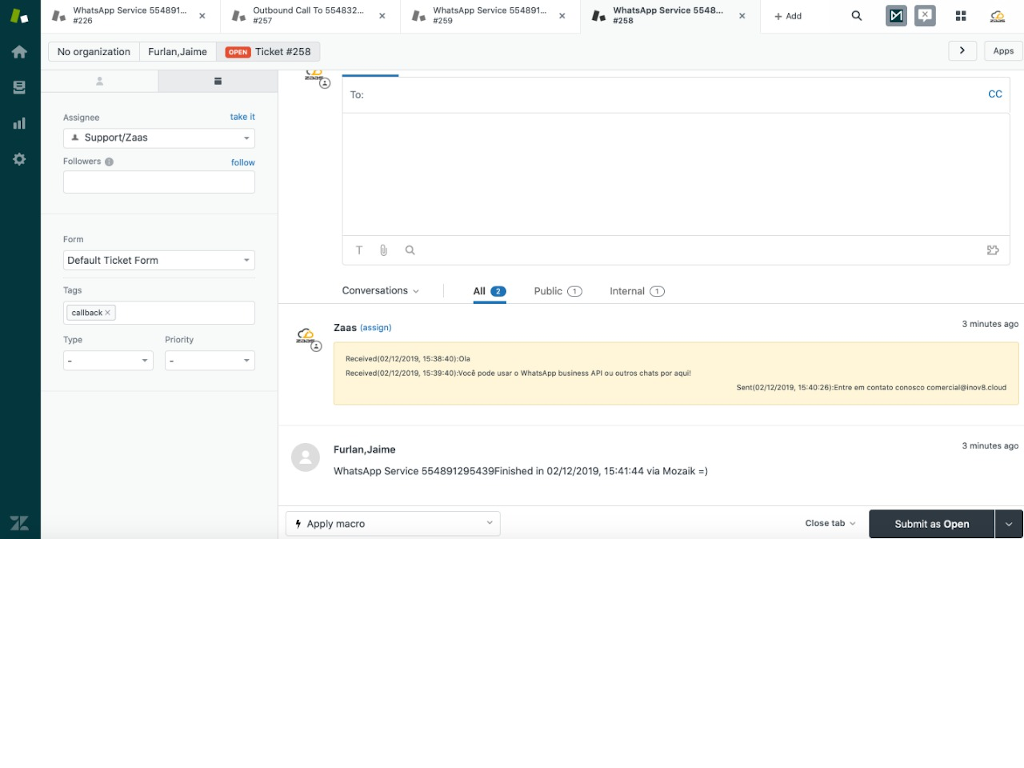
Task: Click the attach file paperclip icon
Action: pyautogui.click(x=383, y=251)
